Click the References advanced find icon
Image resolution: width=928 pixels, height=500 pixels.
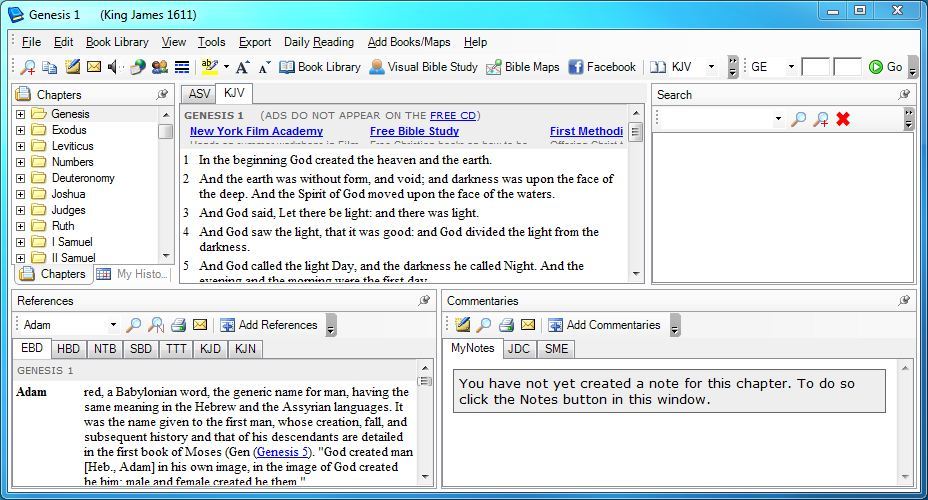click(156, 325)
